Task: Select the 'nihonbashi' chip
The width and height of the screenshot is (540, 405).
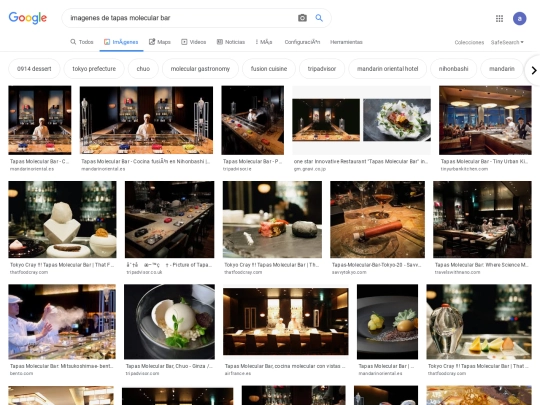Action: coord(453,69)
